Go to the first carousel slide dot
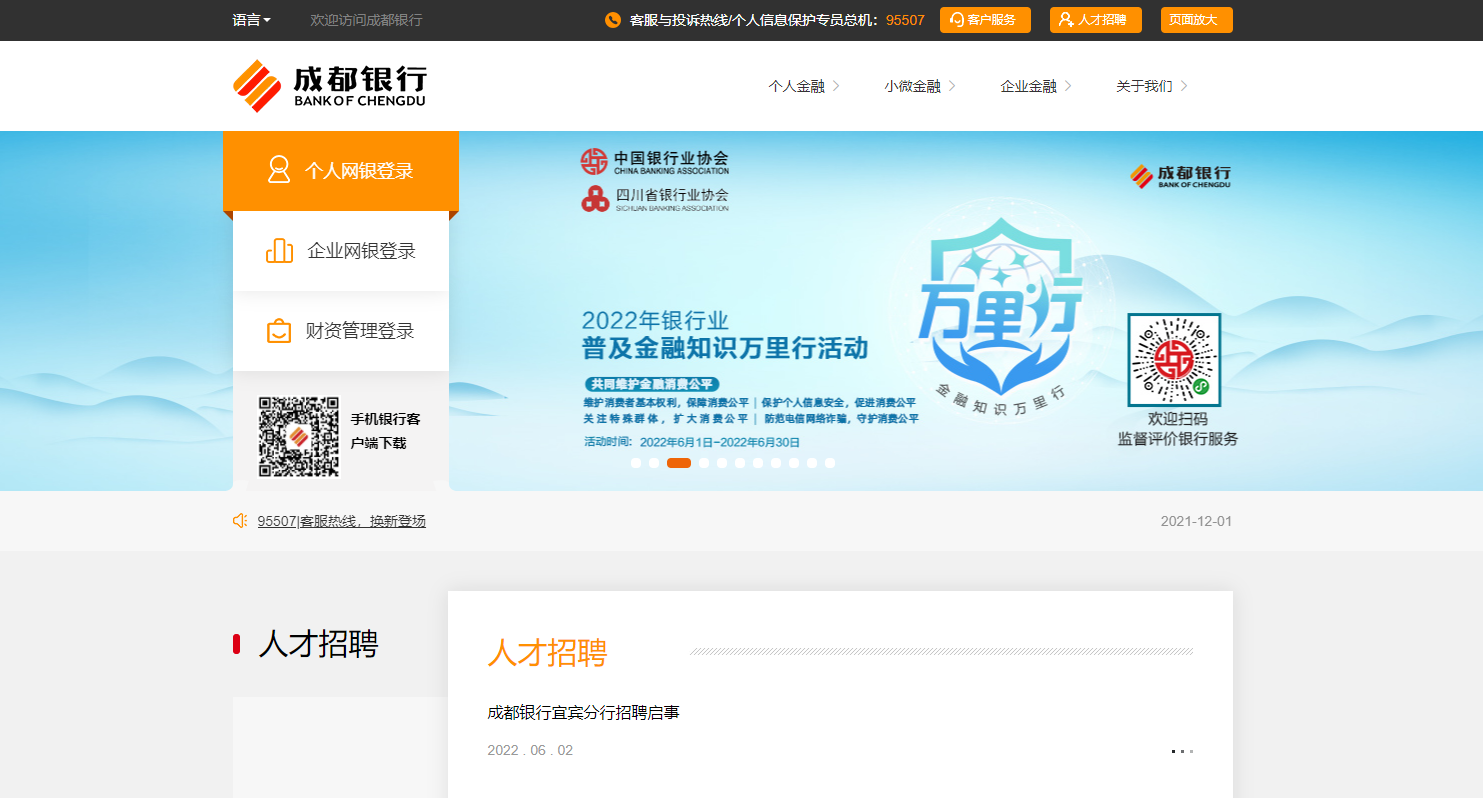 click(636, 463)
